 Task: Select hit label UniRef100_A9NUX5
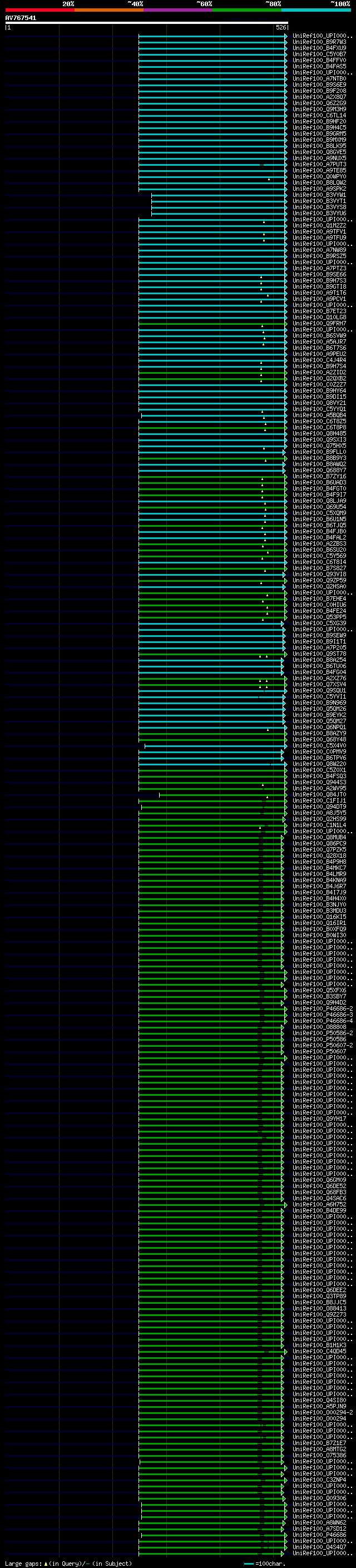click(319, 159)
